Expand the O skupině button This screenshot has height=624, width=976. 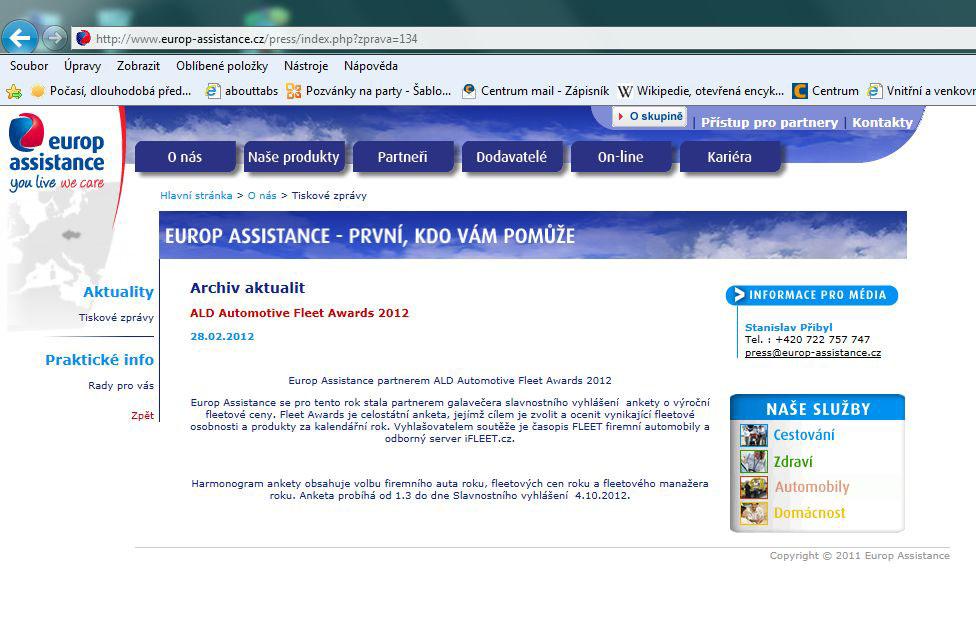click(650, 116)
